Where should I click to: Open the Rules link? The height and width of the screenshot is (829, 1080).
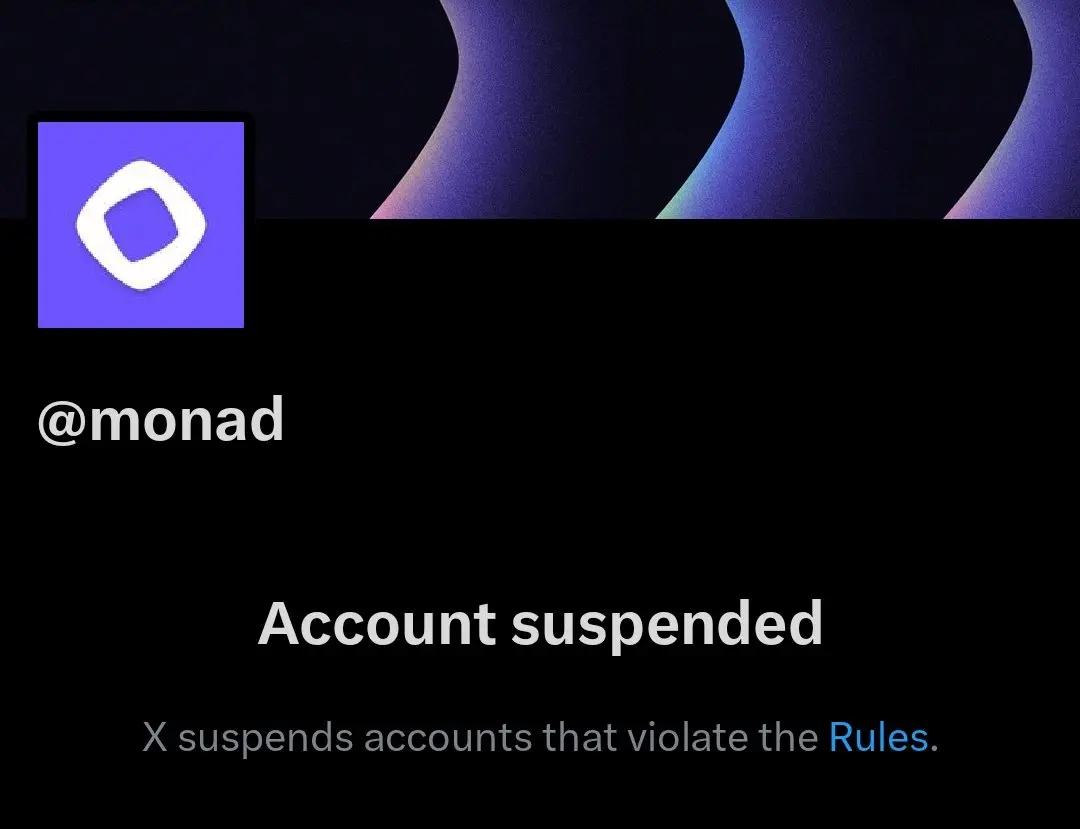tap(878, 737)
